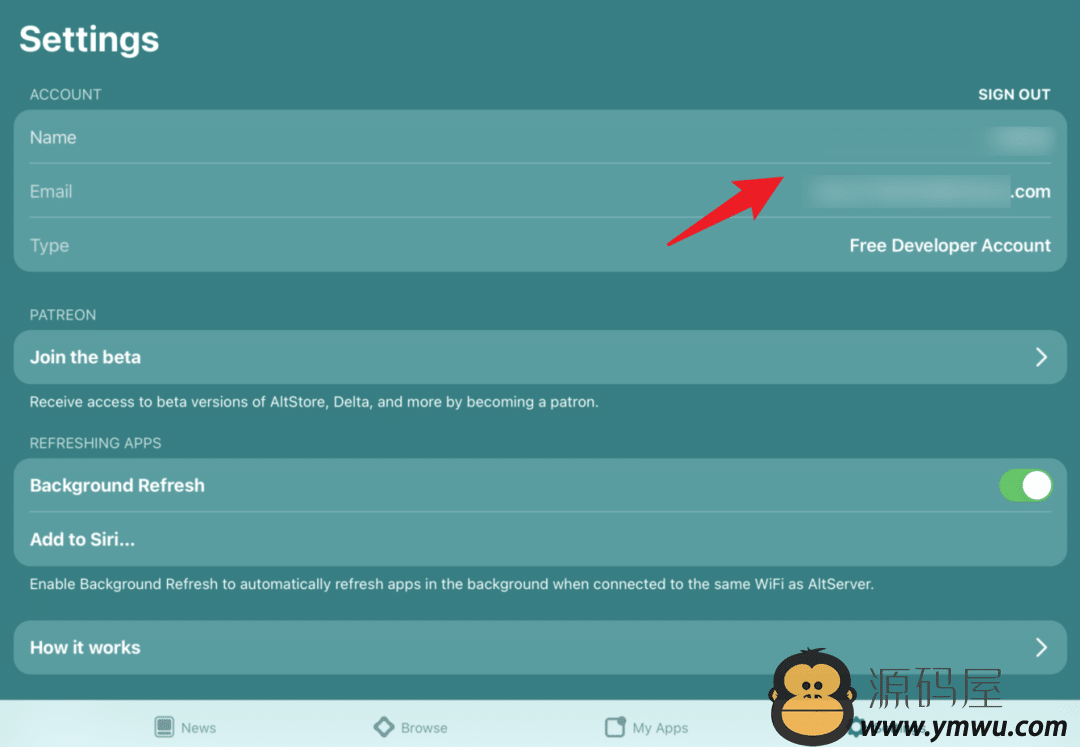This screenshot has width=1080, height=747.
Task: Click the red arrow annotation
Action: 725,211
